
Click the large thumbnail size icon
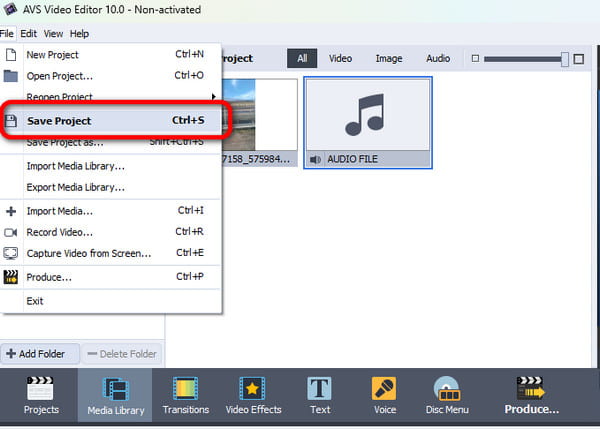click(x=579, y=59)
